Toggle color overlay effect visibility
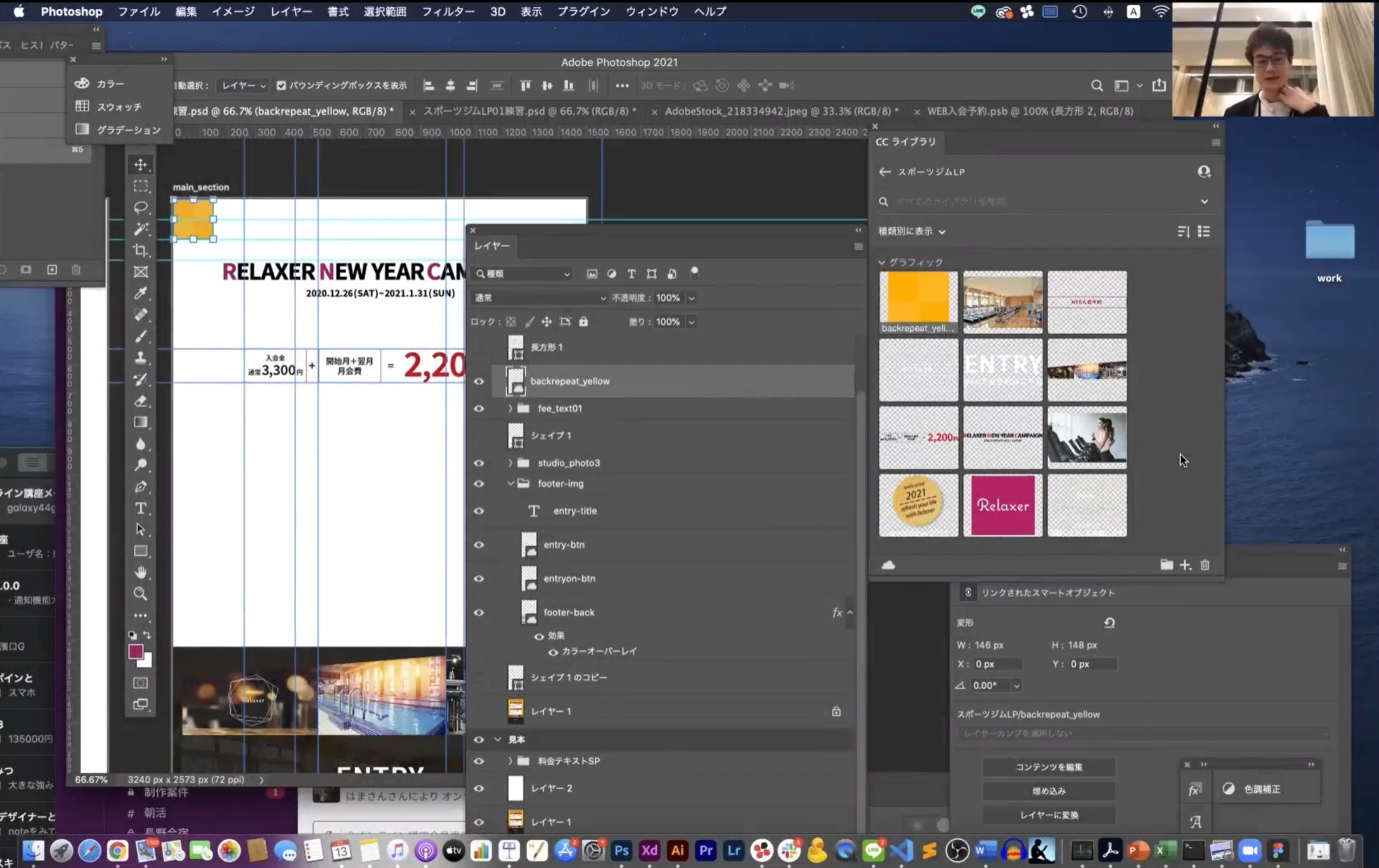The width and height of the screenshot is (1379, 868). [553, 652]
